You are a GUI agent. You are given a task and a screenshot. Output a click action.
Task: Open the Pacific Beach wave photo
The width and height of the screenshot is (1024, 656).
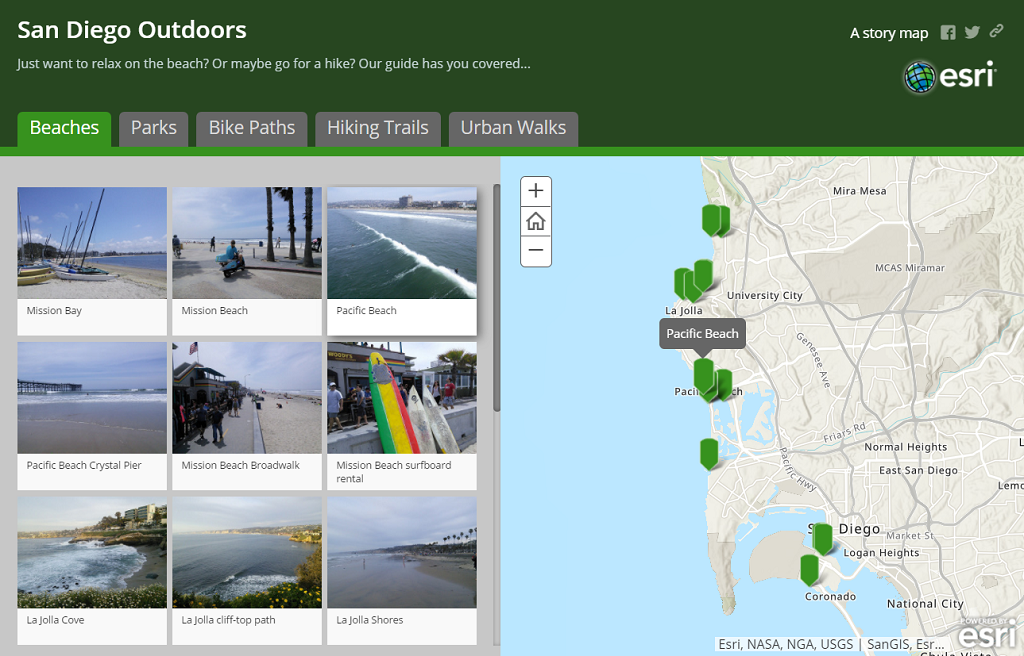(402, 243)
